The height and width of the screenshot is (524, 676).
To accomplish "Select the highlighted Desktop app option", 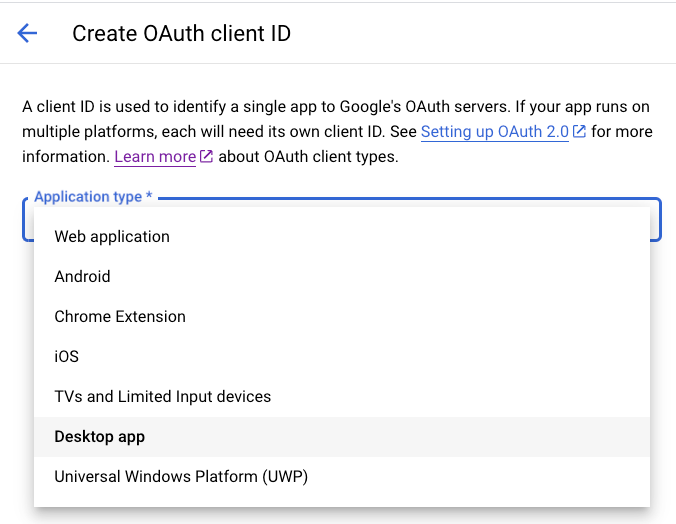I will click(100, 437).
